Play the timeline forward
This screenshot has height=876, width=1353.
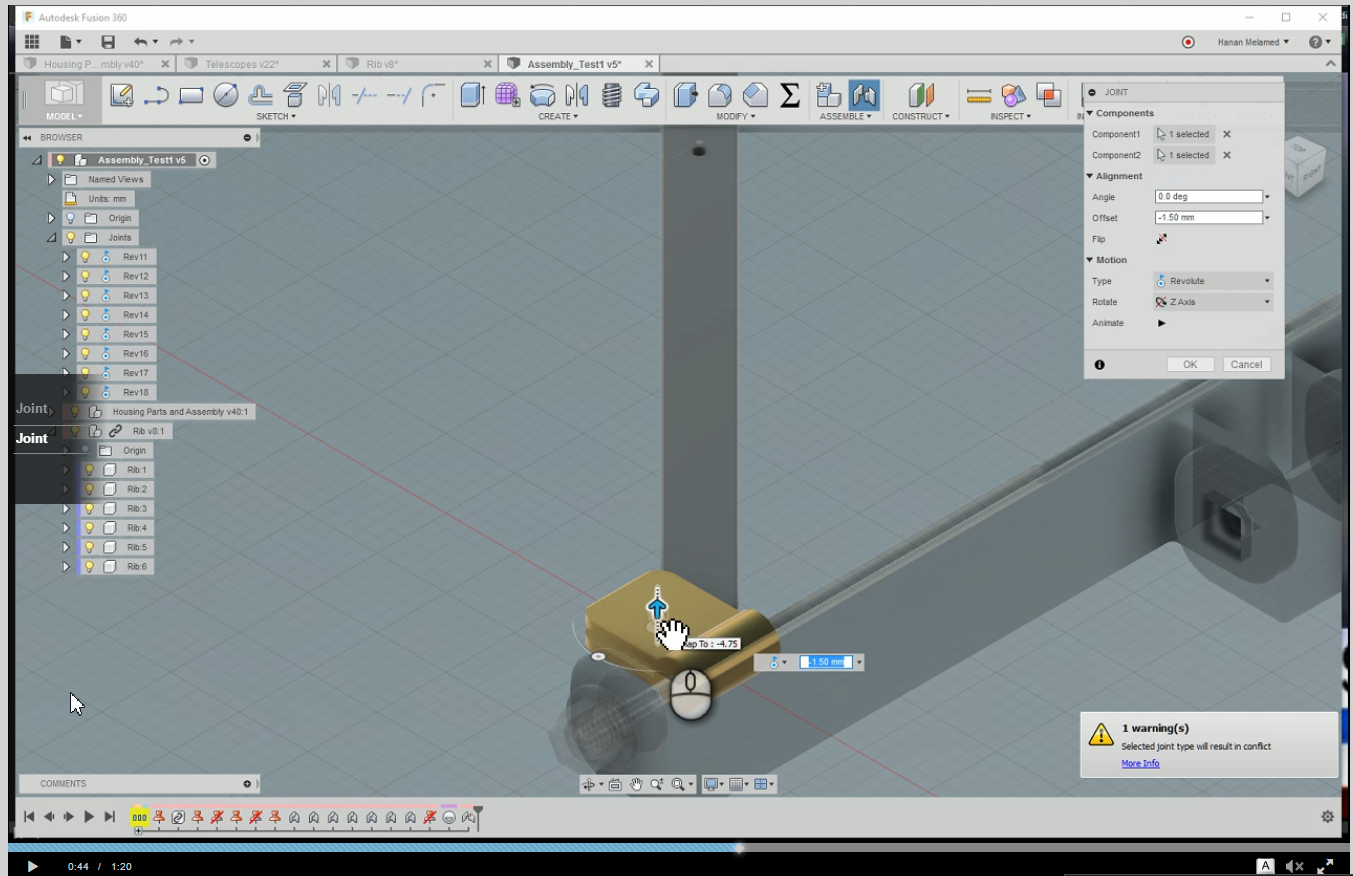[89, 817]
